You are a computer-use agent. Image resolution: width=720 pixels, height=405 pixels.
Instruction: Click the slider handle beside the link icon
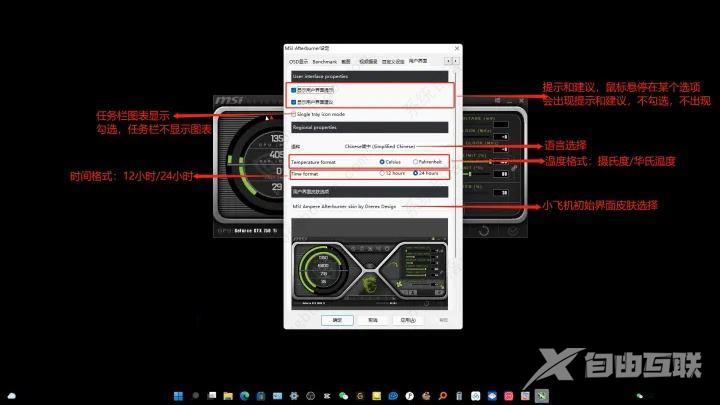pos(470,174)
